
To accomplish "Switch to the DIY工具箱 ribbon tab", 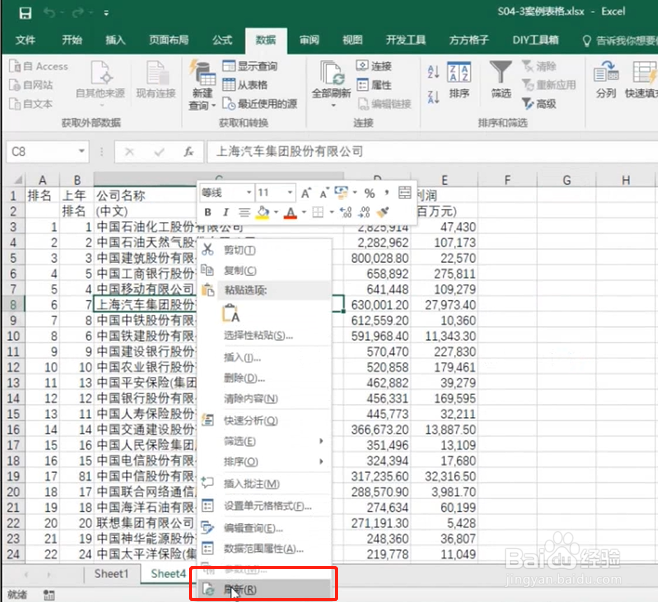I will pyautogui.click(x=535, y=40).
